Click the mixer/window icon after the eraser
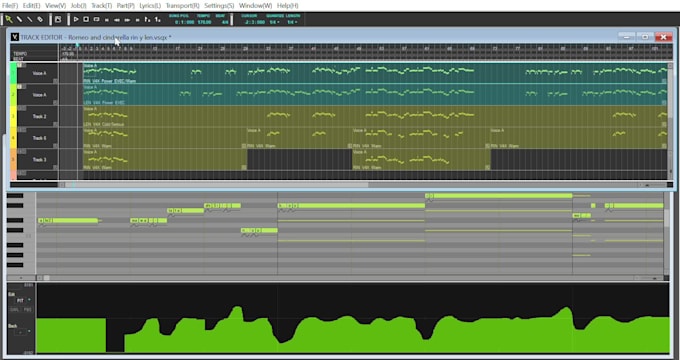Image resolution: width=680 pixels, height=360 pixels. click(x=58, y=19)
